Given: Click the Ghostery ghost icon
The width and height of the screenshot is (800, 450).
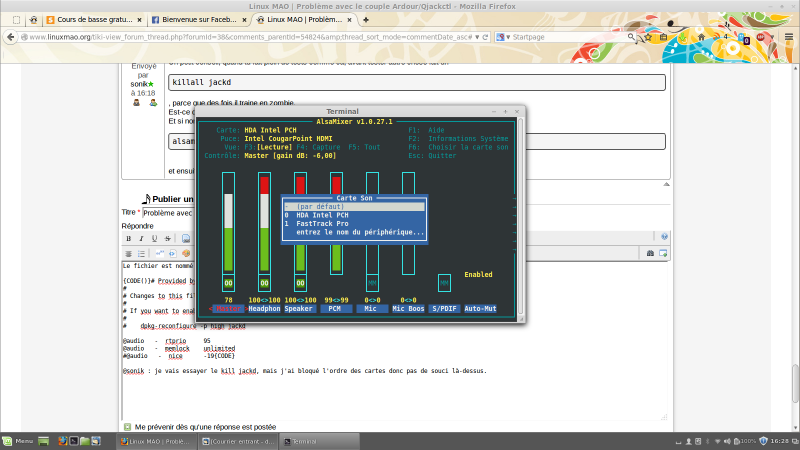Looking at the screenshot, I should coord(743,38).
